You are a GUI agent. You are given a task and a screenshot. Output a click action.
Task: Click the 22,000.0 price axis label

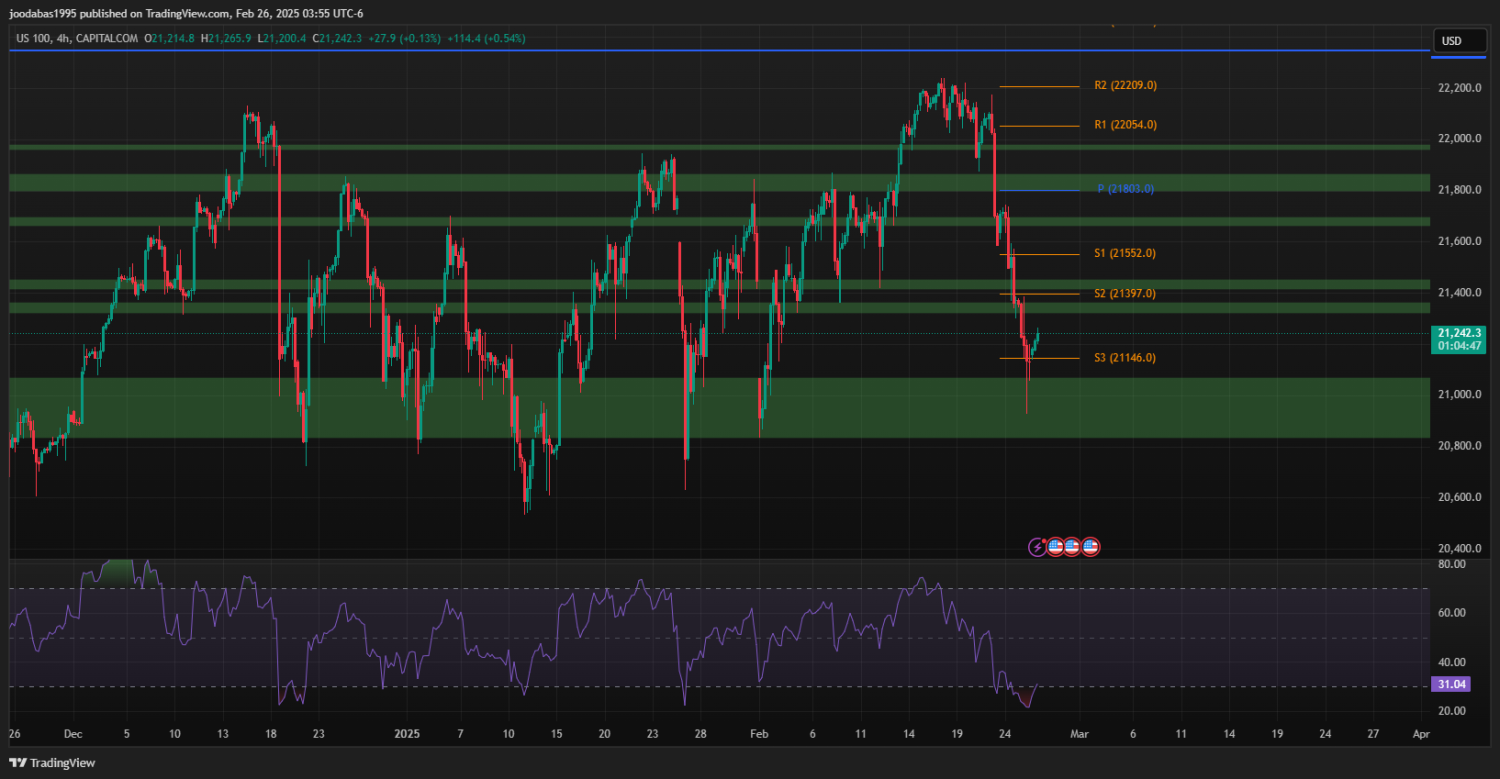pos(1459,139)
